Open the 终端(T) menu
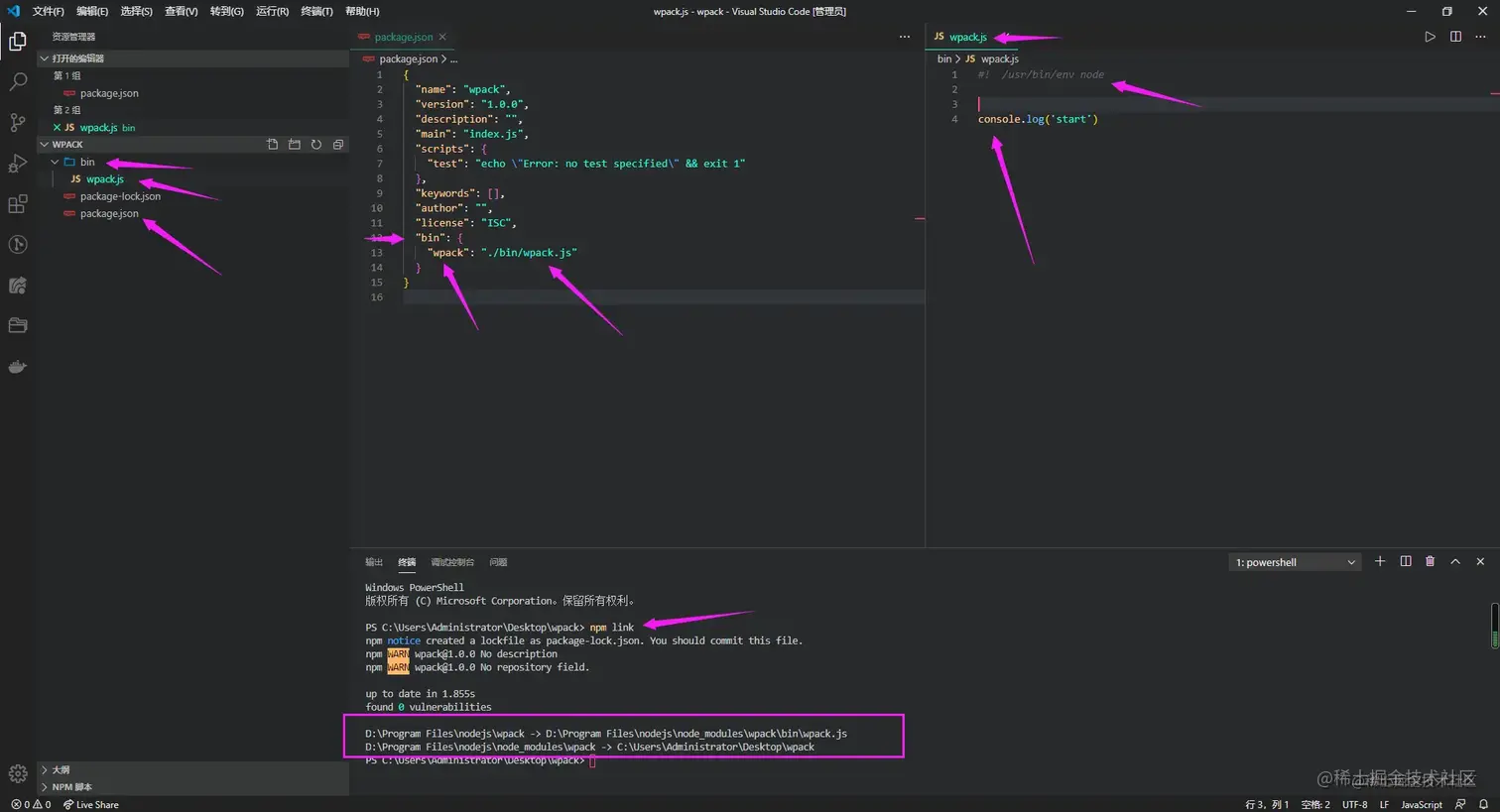The height and width of the screenshot is (812, 1500). pos(316,11)
